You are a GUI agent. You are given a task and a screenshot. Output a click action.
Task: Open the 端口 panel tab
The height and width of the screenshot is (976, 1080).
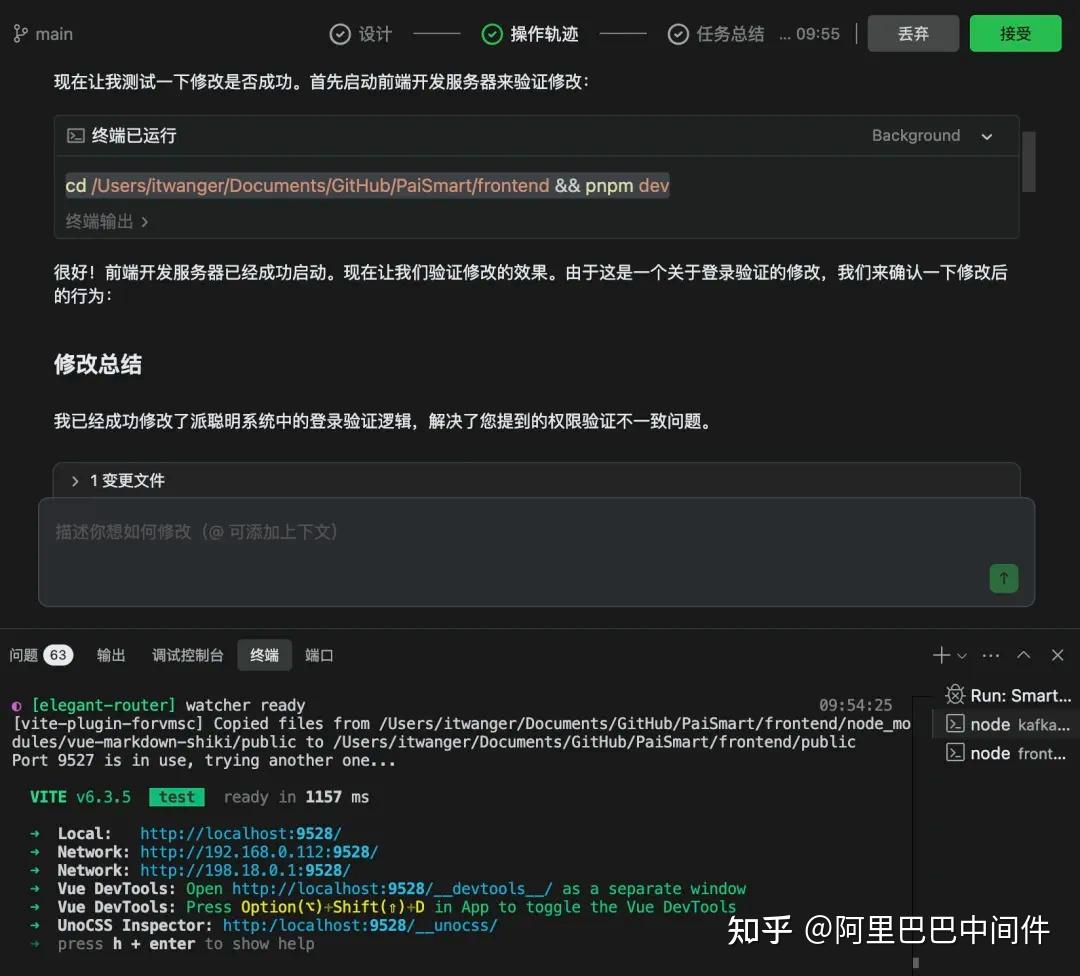pyautogui.click(x=318, y=655)
